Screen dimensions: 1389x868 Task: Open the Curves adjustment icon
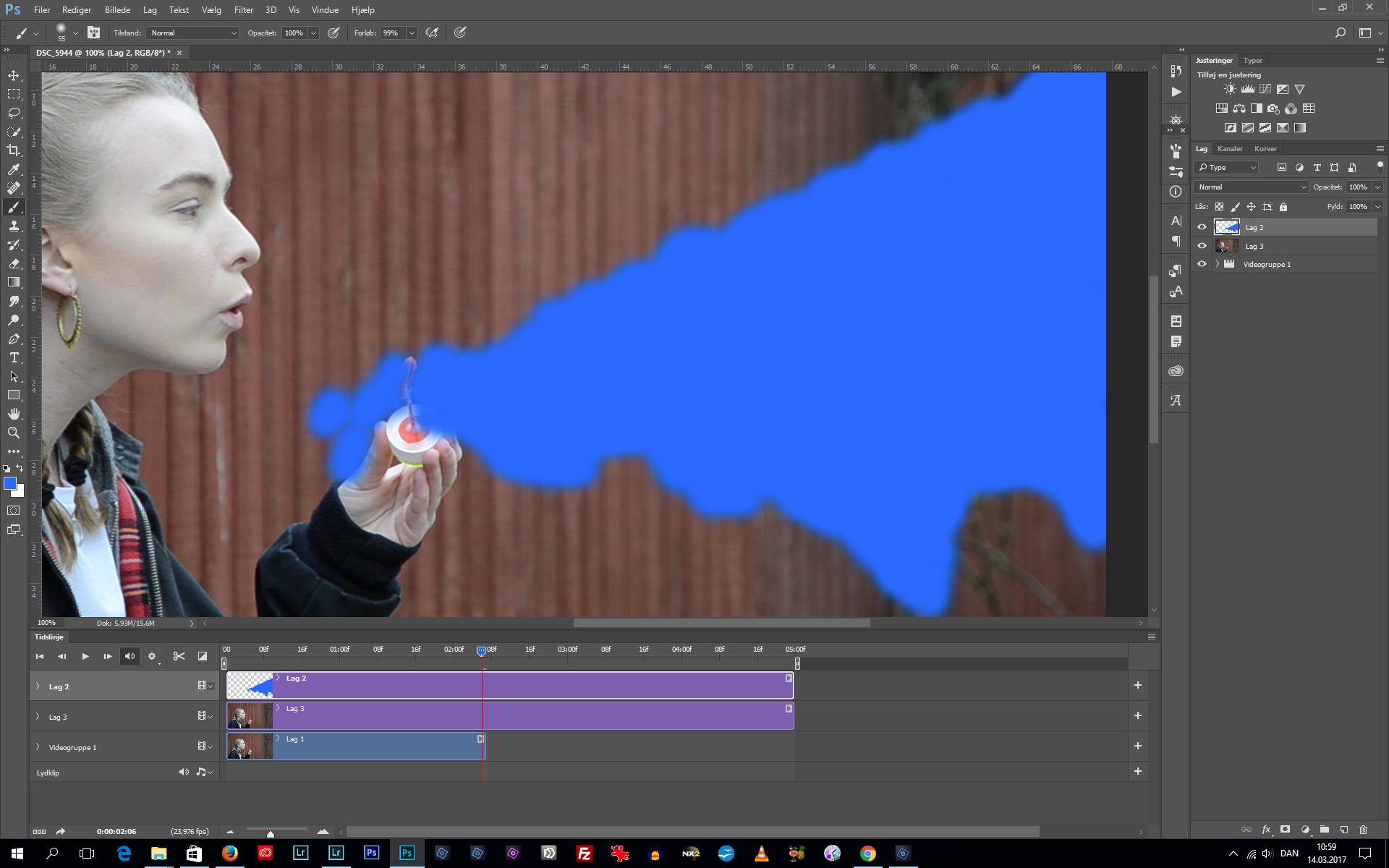point(1265,89)
